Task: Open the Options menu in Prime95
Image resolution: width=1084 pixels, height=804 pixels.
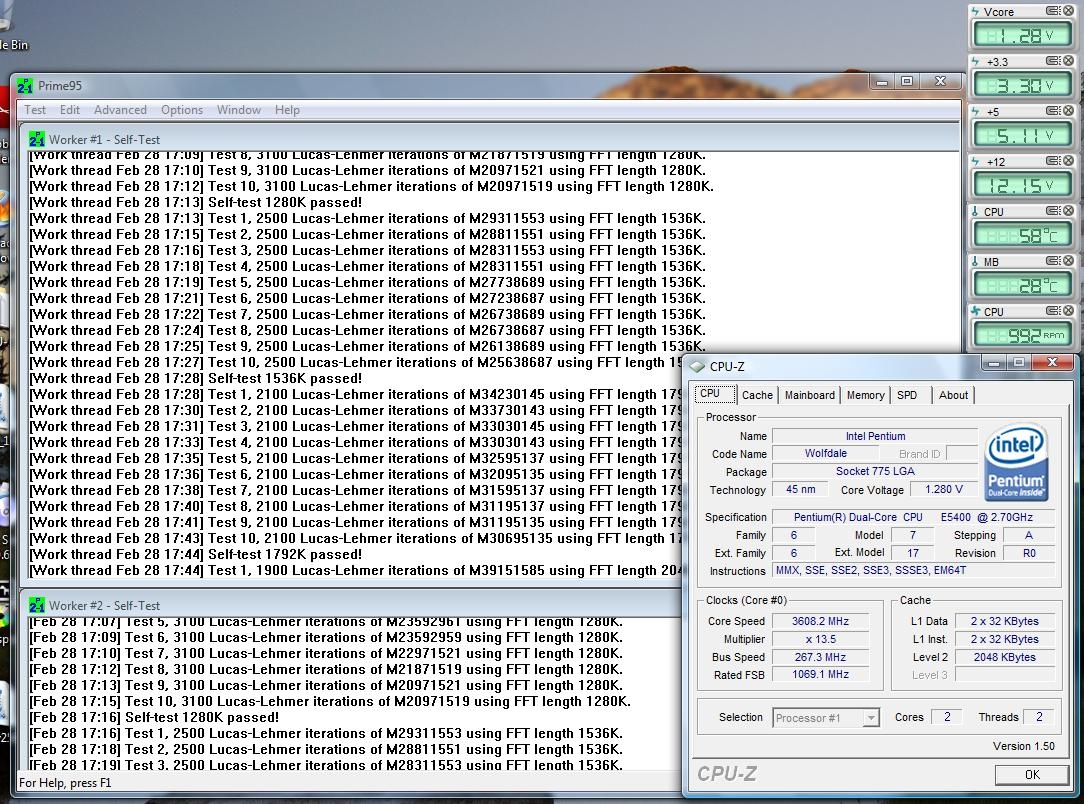Action: [x=182, y=110]
